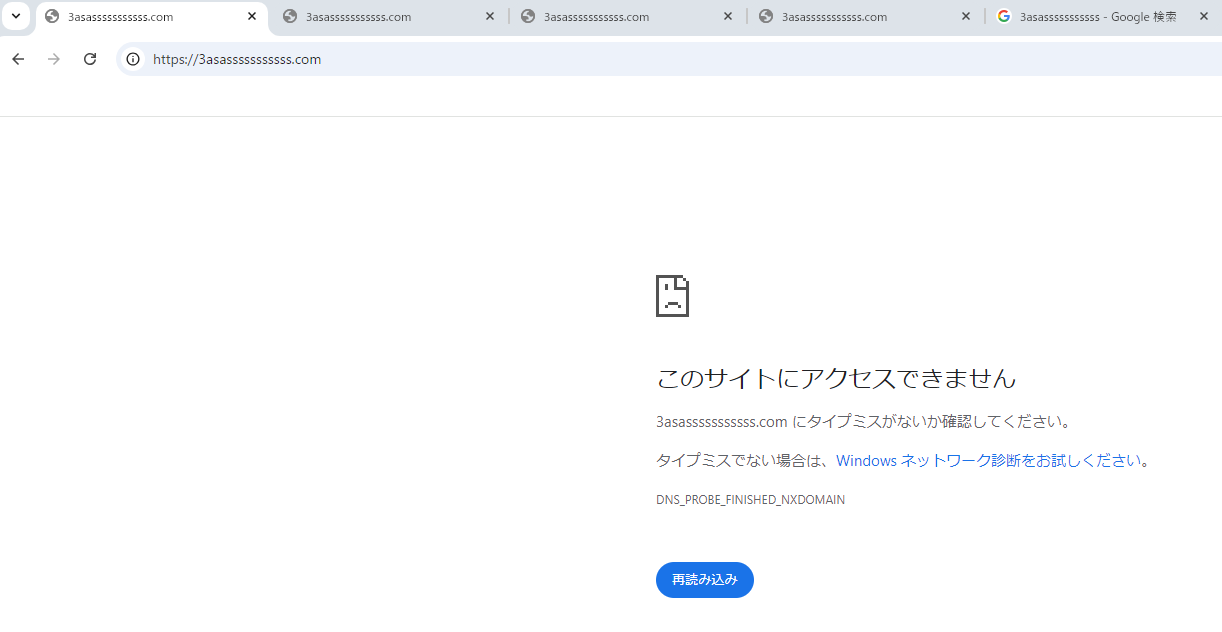Open the Google 検索 tab

pos(1097,17)
